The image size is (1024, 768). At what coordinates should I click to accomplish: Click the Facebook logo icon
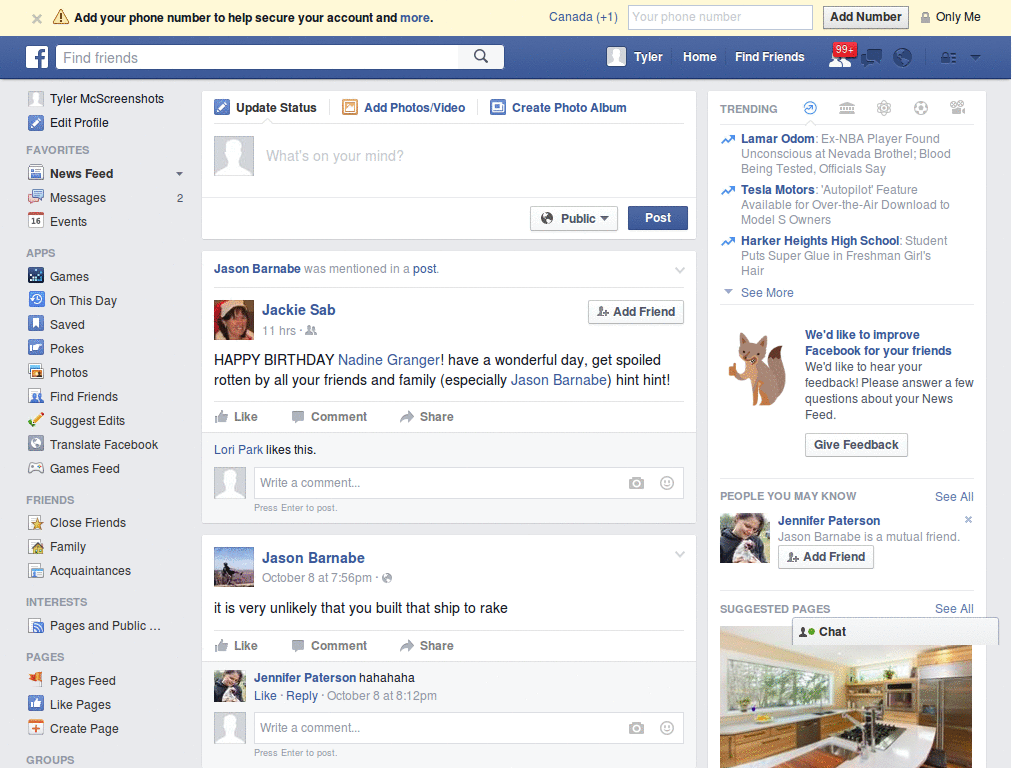37,57
